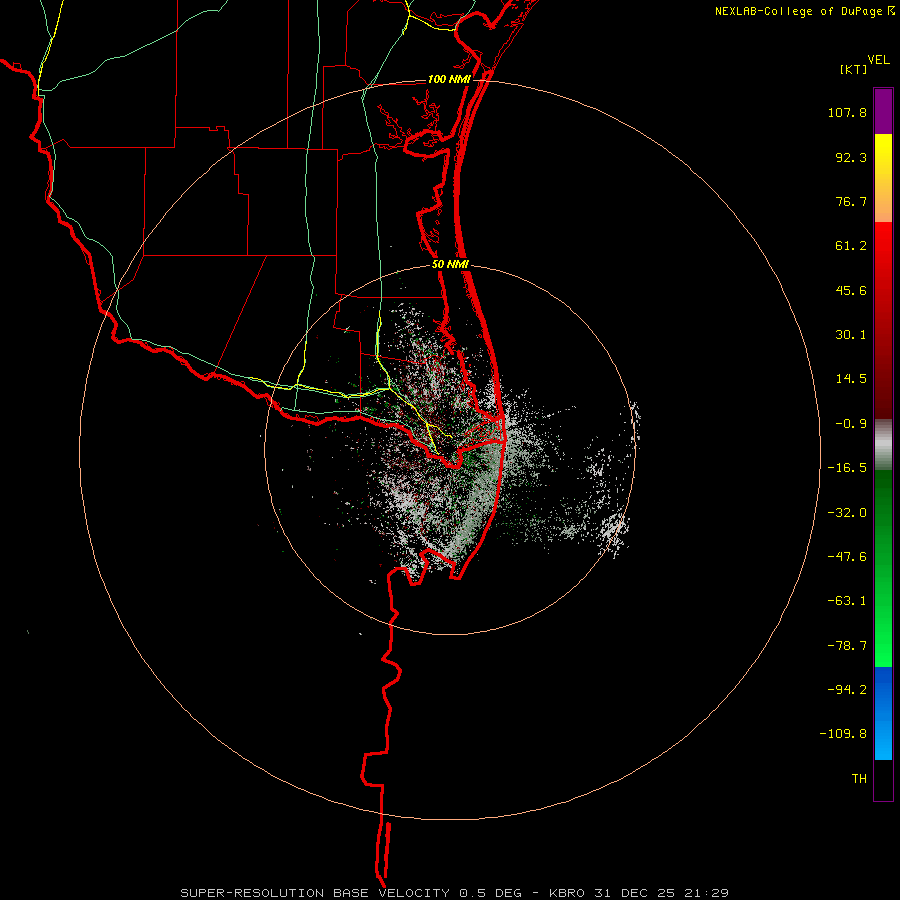
Task: Click the 100 NMI range ring label
Action: click(449, 79)
